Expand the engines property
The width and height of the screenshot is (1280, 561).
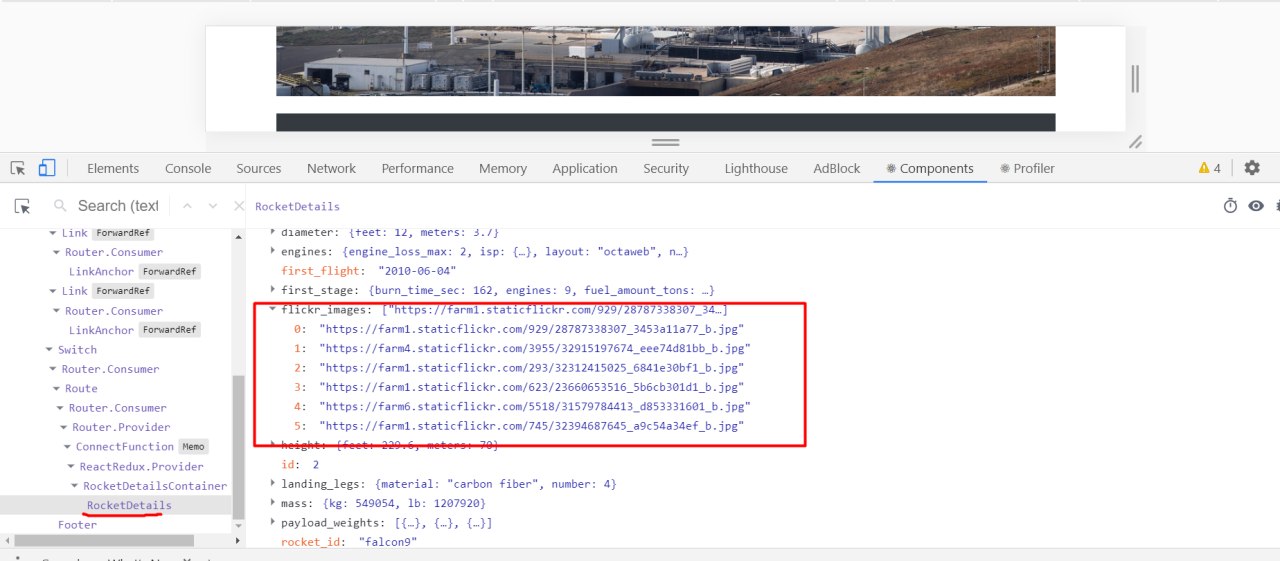(272, 252)
